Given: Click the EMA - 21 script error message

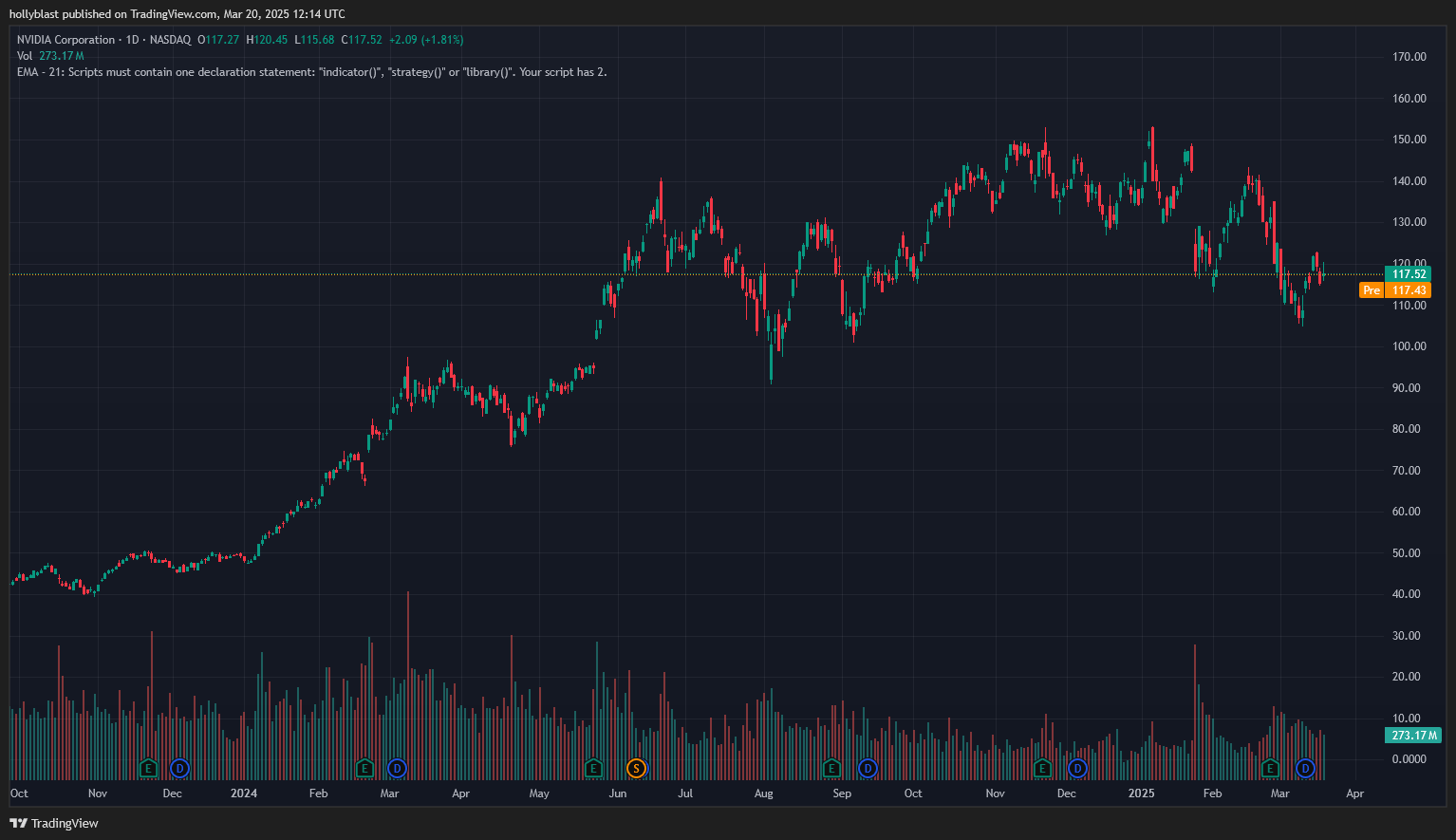Looking at the screenshot, I should 311,72.
